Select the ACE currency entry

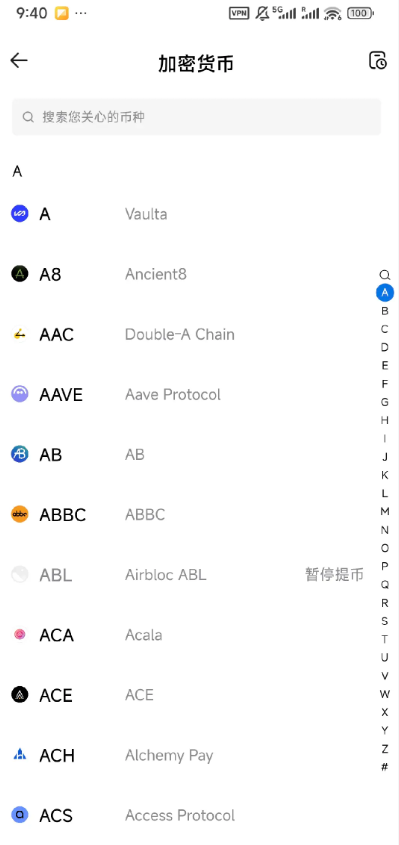coord(189,695)
